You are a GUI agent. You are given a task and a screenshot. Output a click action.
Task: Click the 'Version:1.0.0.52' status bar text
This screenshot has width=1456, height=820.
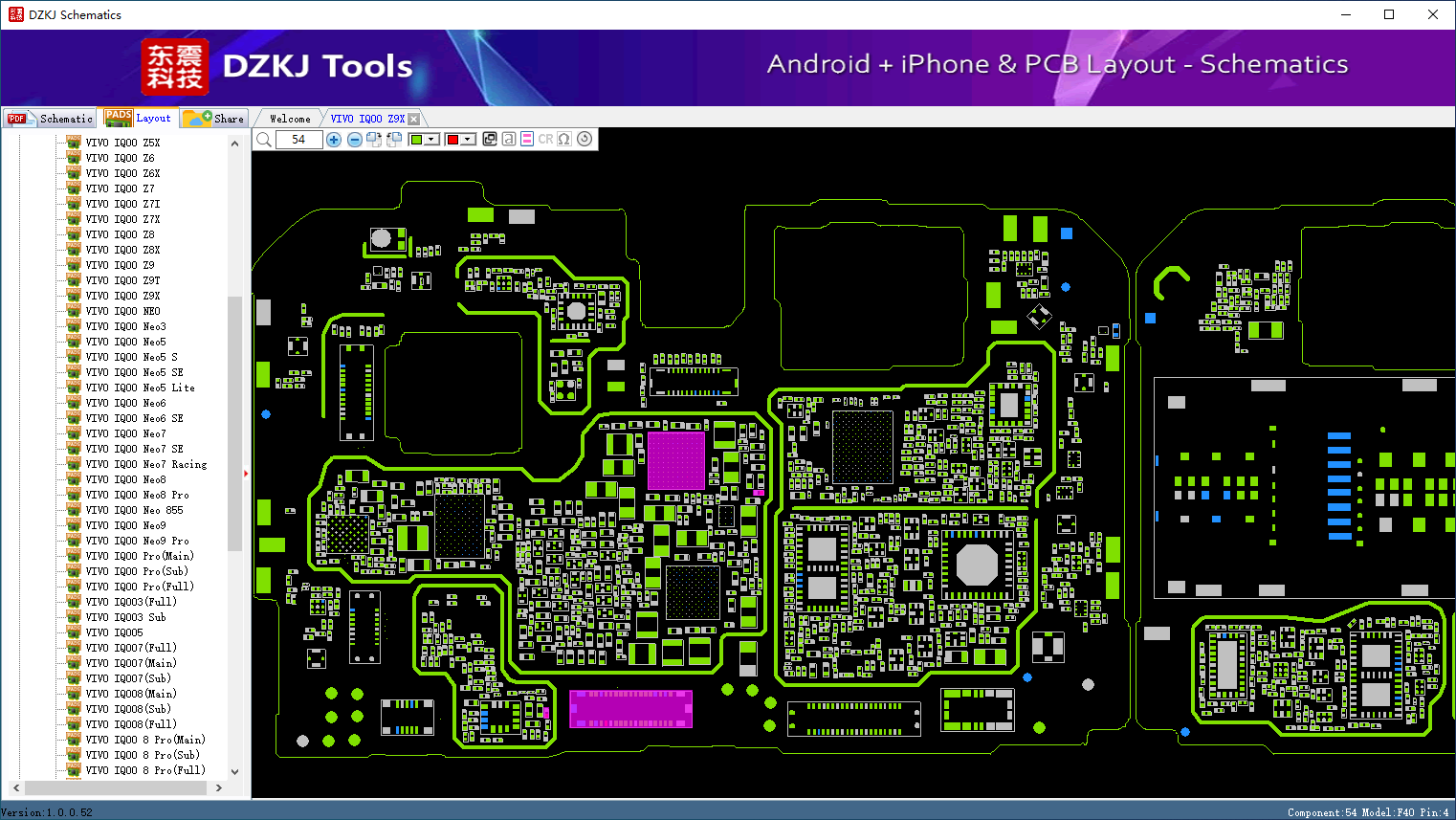tap(47, 812)
